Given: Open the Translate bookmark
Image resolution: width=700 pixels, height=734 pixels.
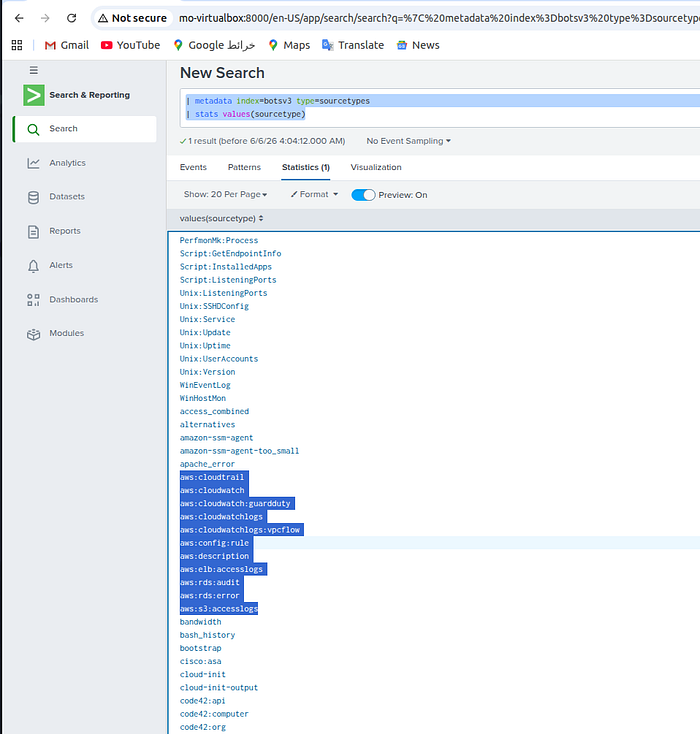Looking at the screenshot, I should (x=353, y=45).
